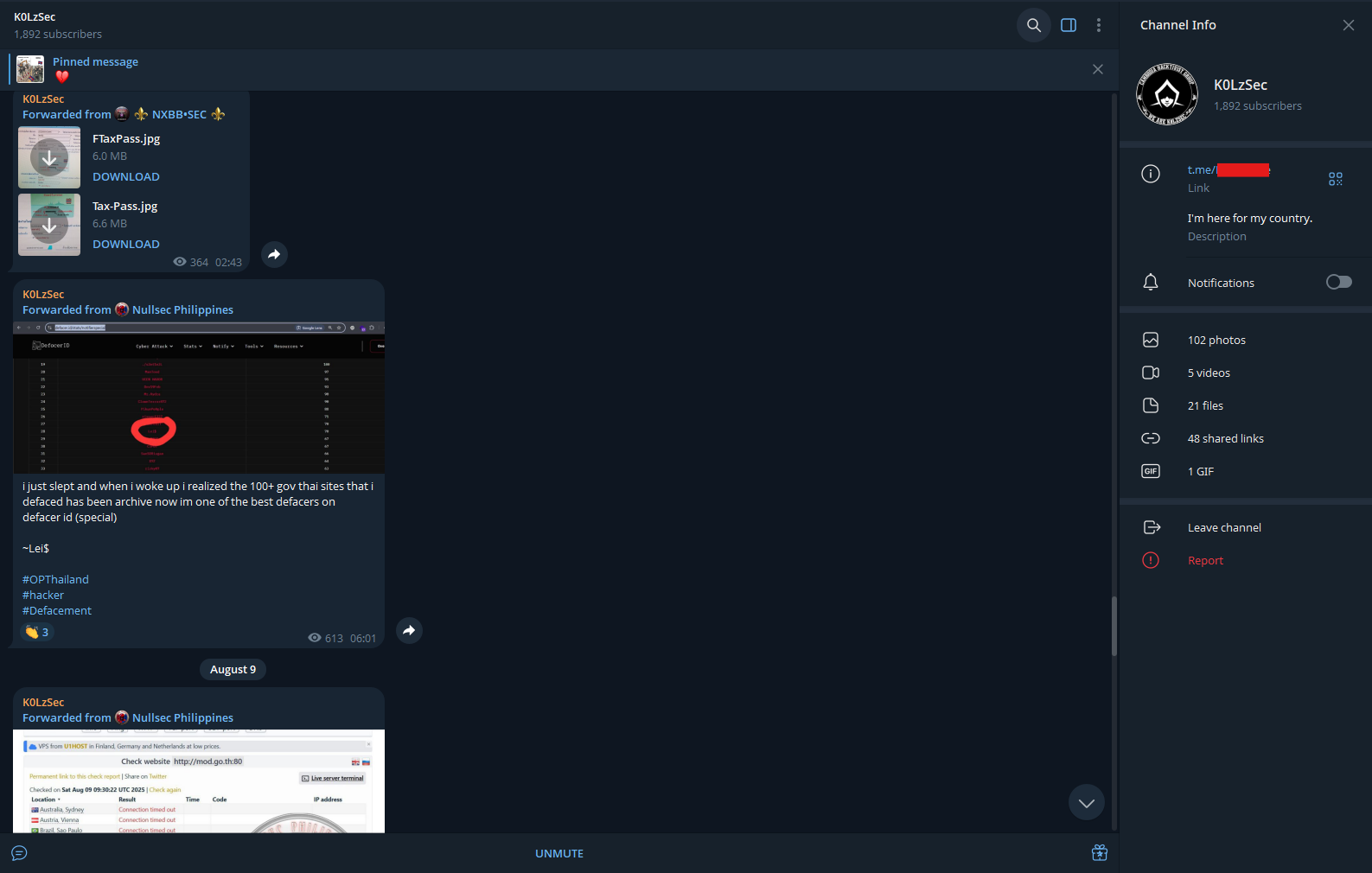Open the three-dot more options menu
Screen dimensions: 1372x873
[x=1099, y=25]
